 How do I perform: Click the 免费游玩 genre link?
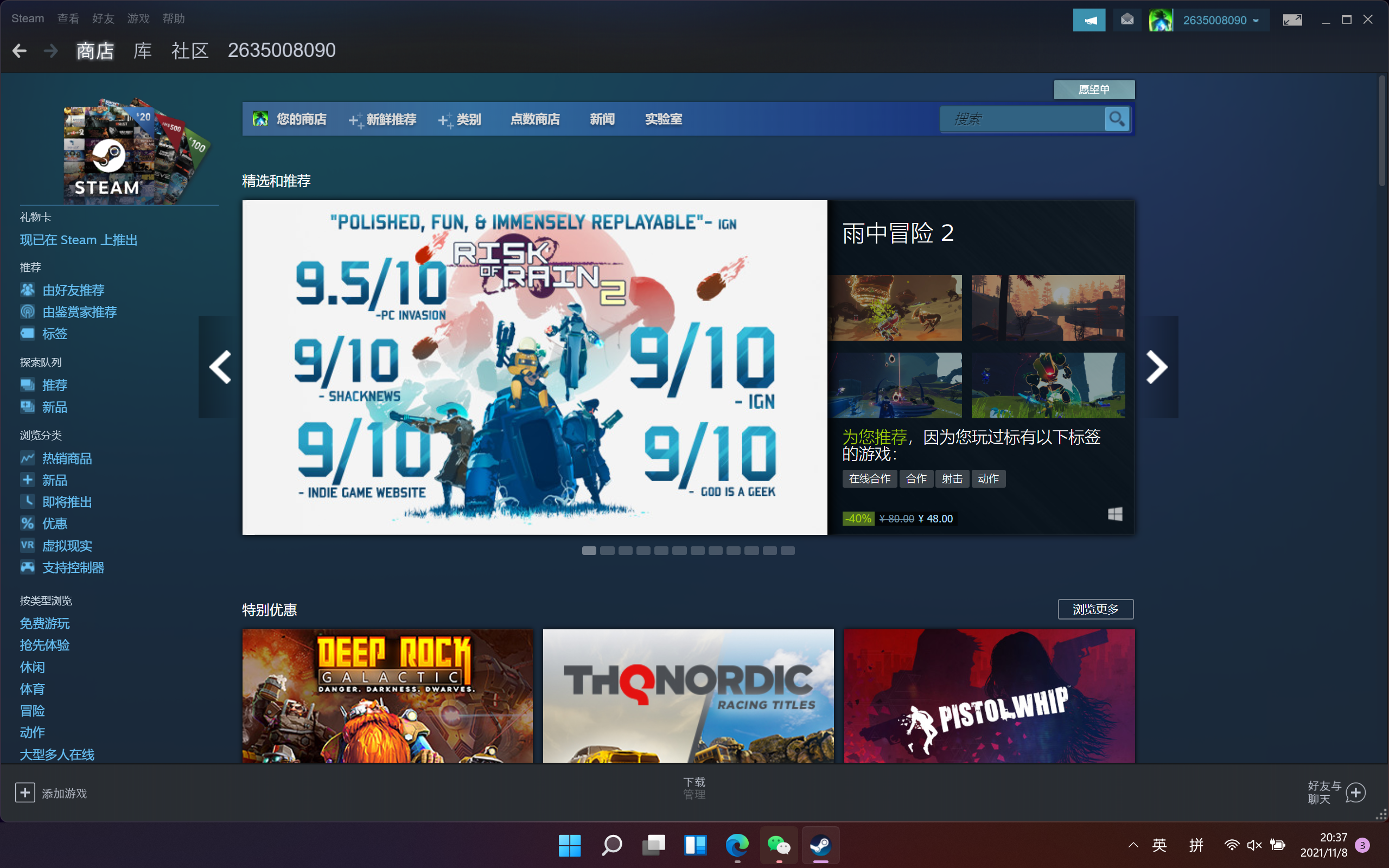(x=45, y=623)
